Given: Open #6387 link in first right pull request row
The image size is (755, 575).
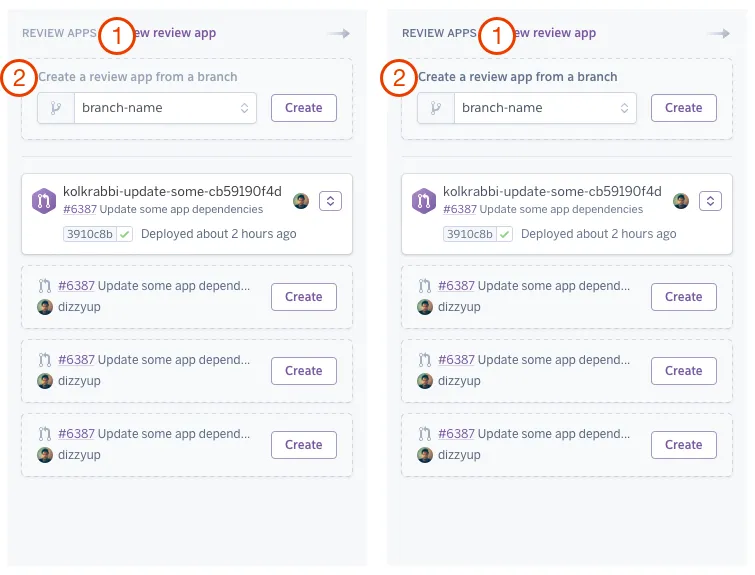Looking at the screenshot, I should [x=456, y=286].
